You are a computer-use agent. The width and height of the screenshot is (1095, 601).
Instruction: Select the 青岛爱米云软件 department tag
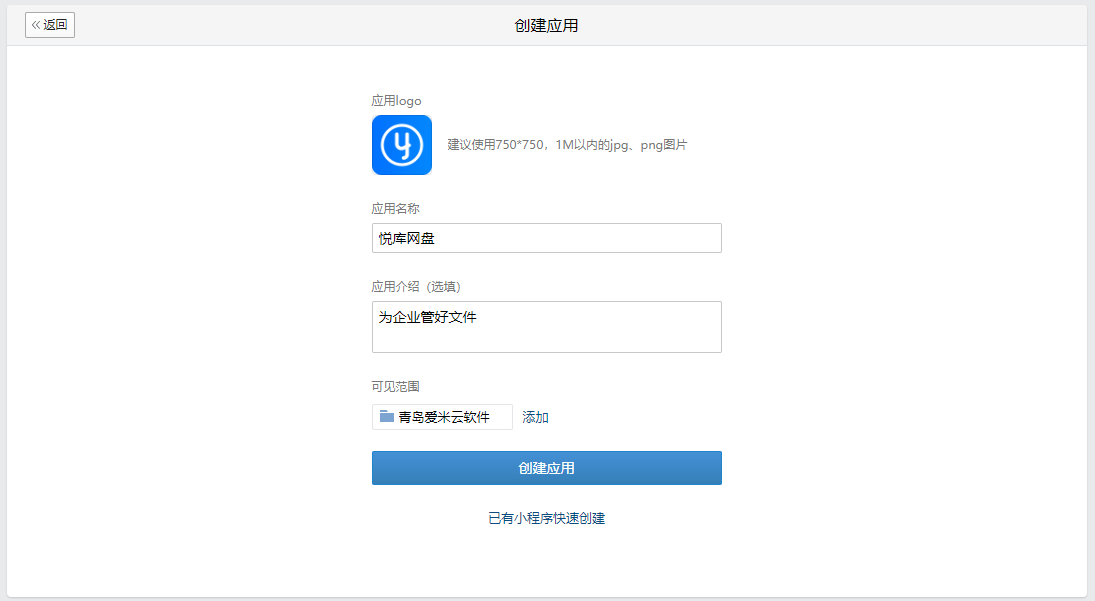[442, 417]
